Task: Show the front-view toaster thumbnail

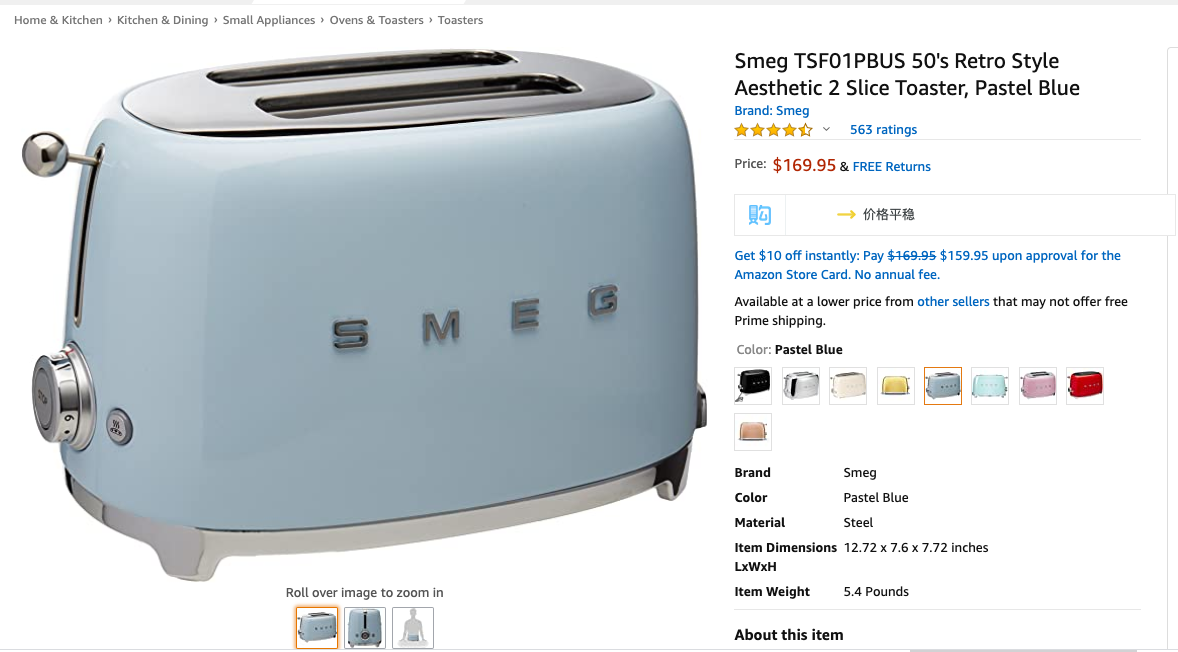Action: pos(365,627)
